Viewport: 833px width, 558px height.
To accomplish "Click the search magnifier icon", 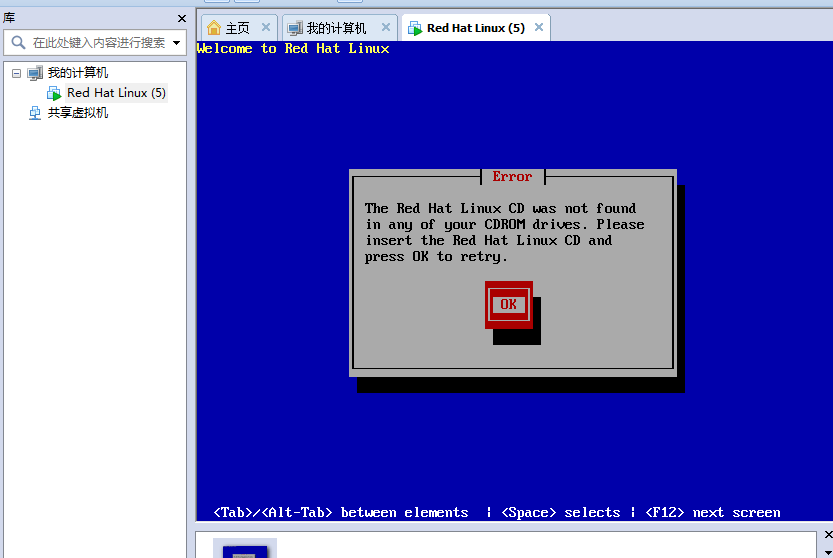I will point(18,42).
